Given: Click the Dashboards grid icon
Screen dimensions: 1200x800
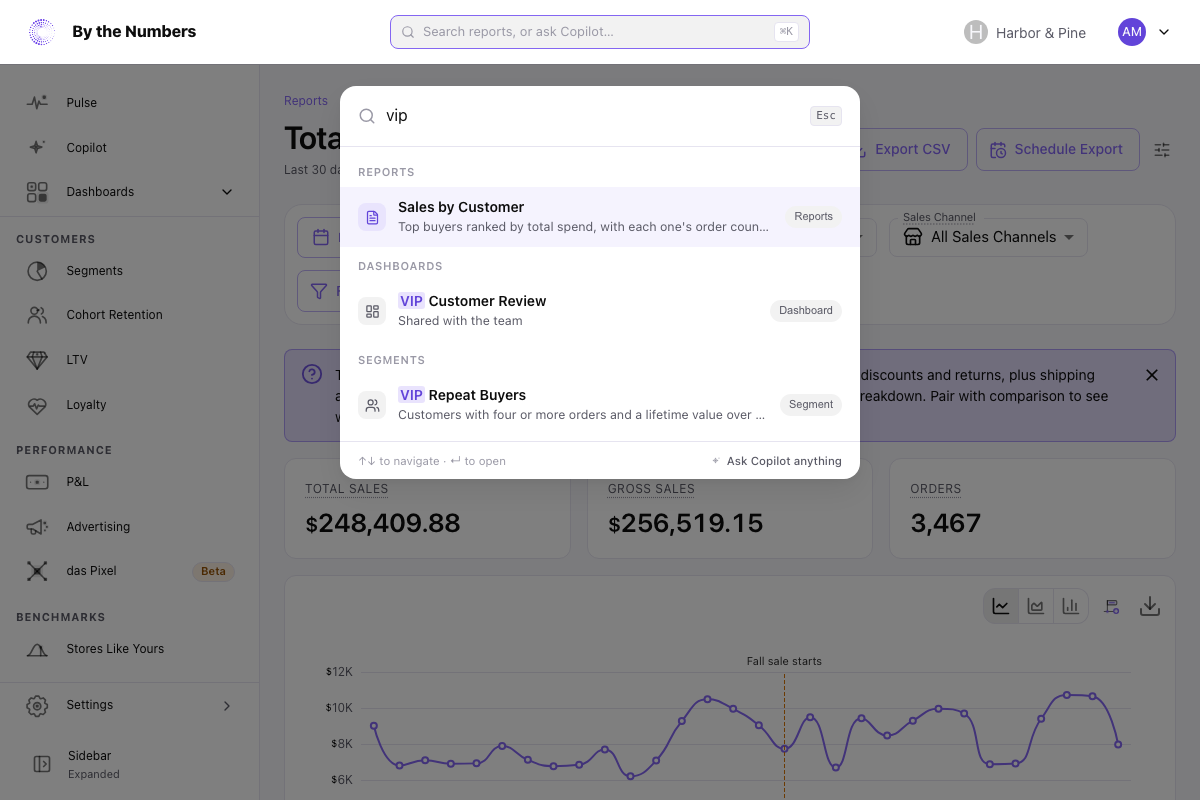Looking at the screenshot, I should tap(37, 192).
